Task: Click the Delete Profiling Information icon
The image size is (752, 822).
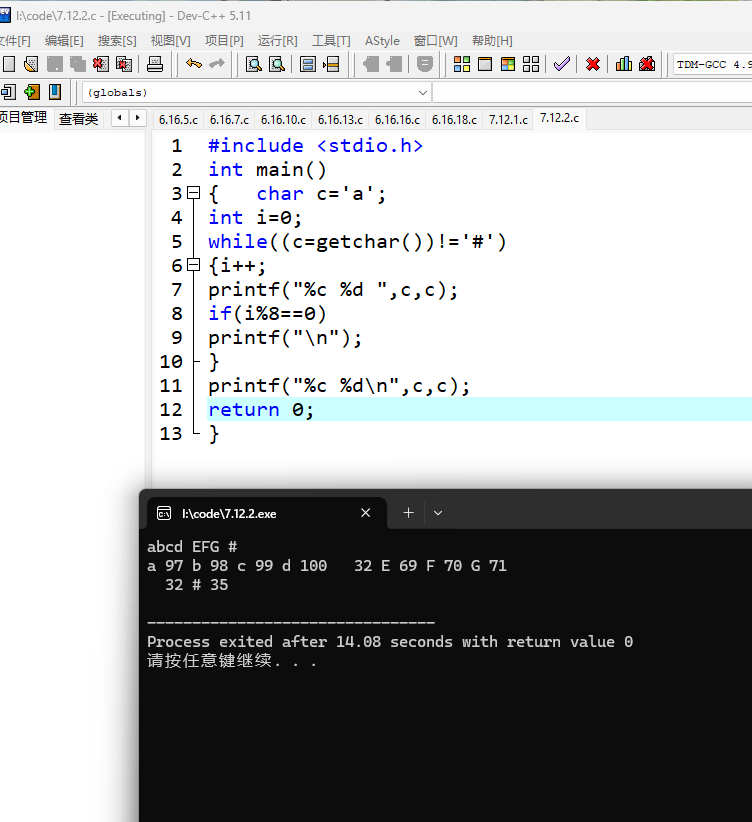Action: click(647, 64)
